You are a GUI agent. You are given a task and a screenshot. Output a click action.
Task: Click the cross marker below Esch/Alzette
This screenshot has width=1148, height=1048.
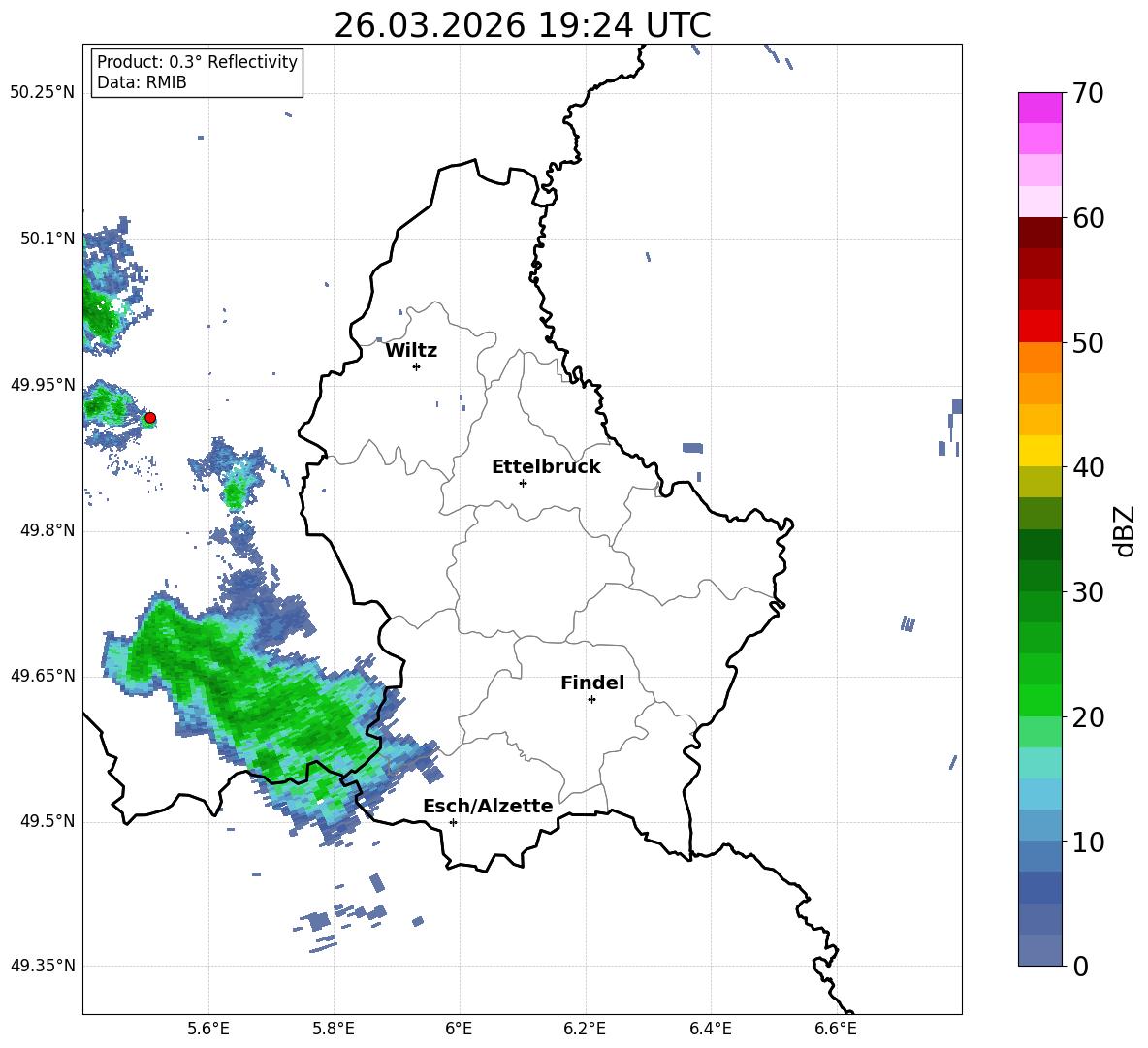pos(453,822)
